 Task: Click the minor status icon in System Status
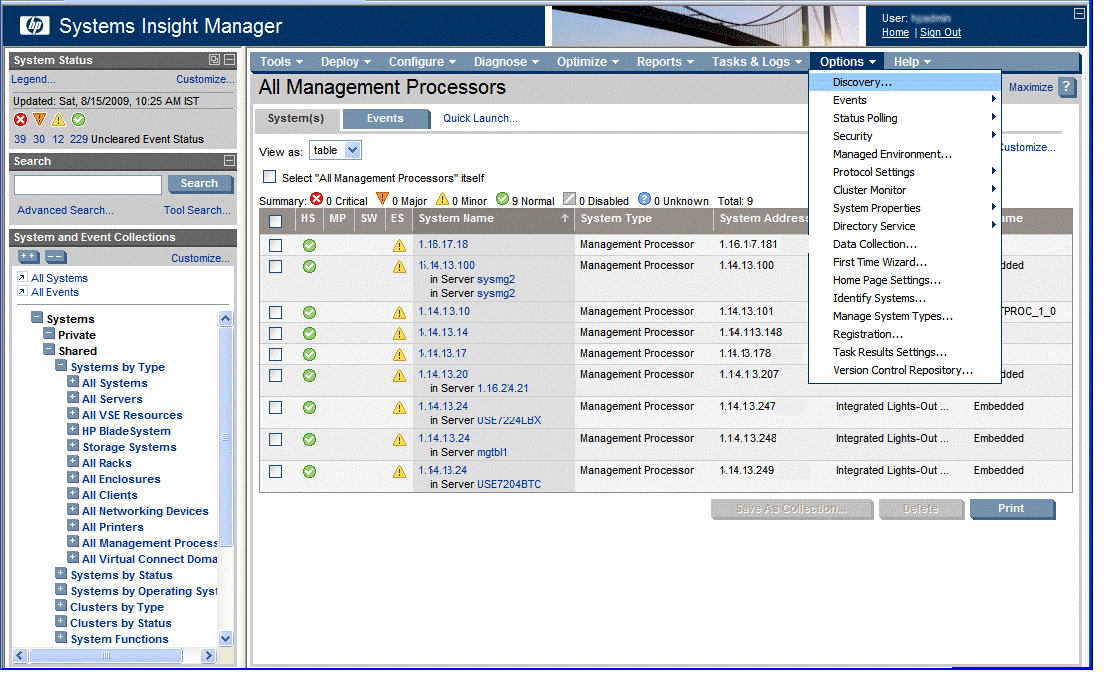58,120
